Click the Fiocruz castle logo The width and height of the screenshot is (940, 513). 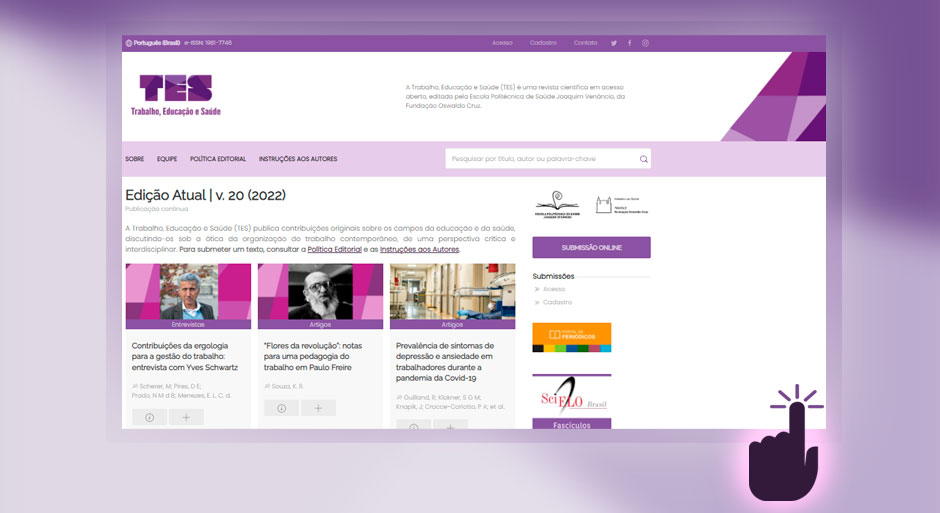click(x=622, y=205)
